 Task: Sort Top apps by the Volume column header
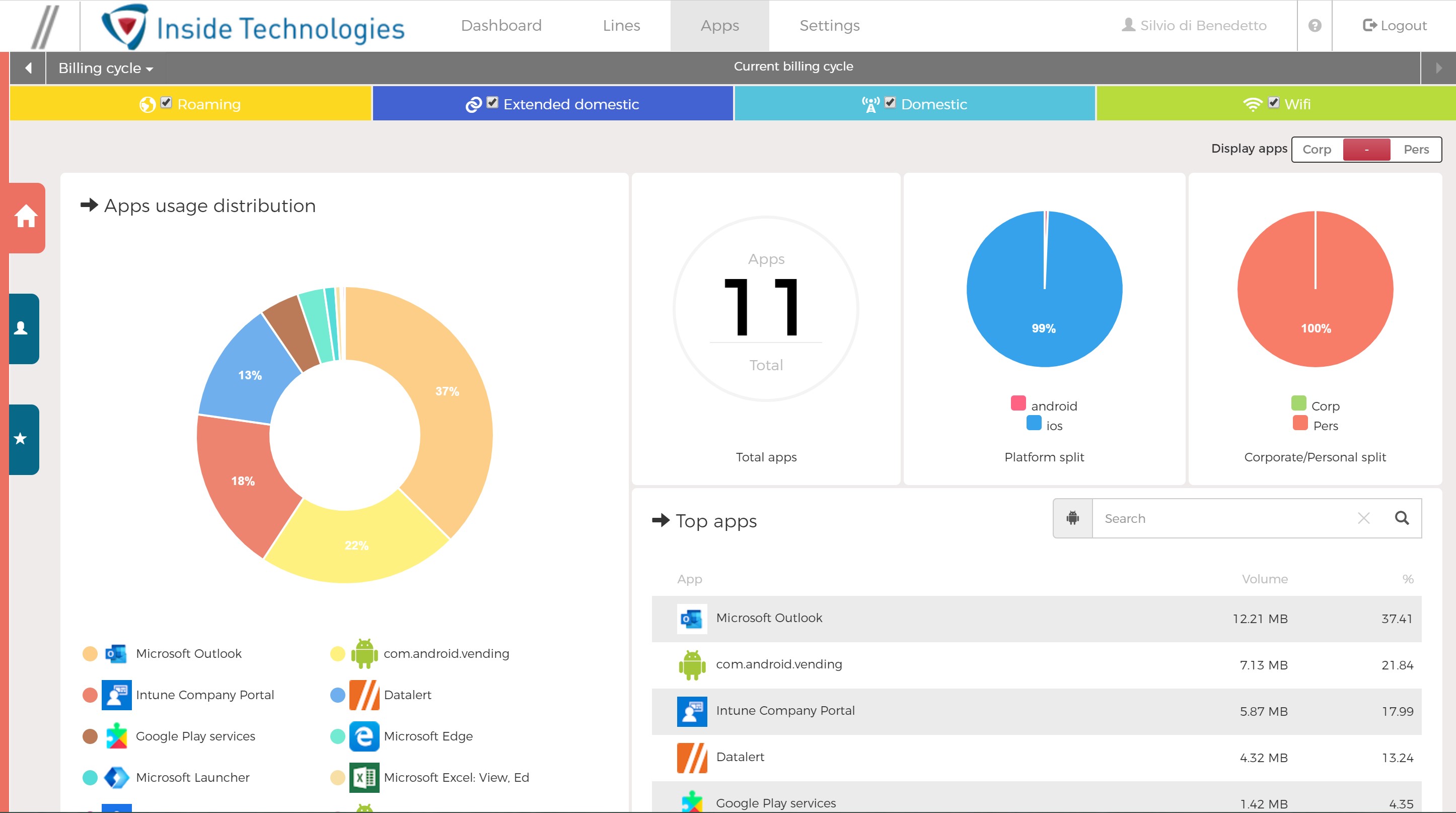point(1264,579)
